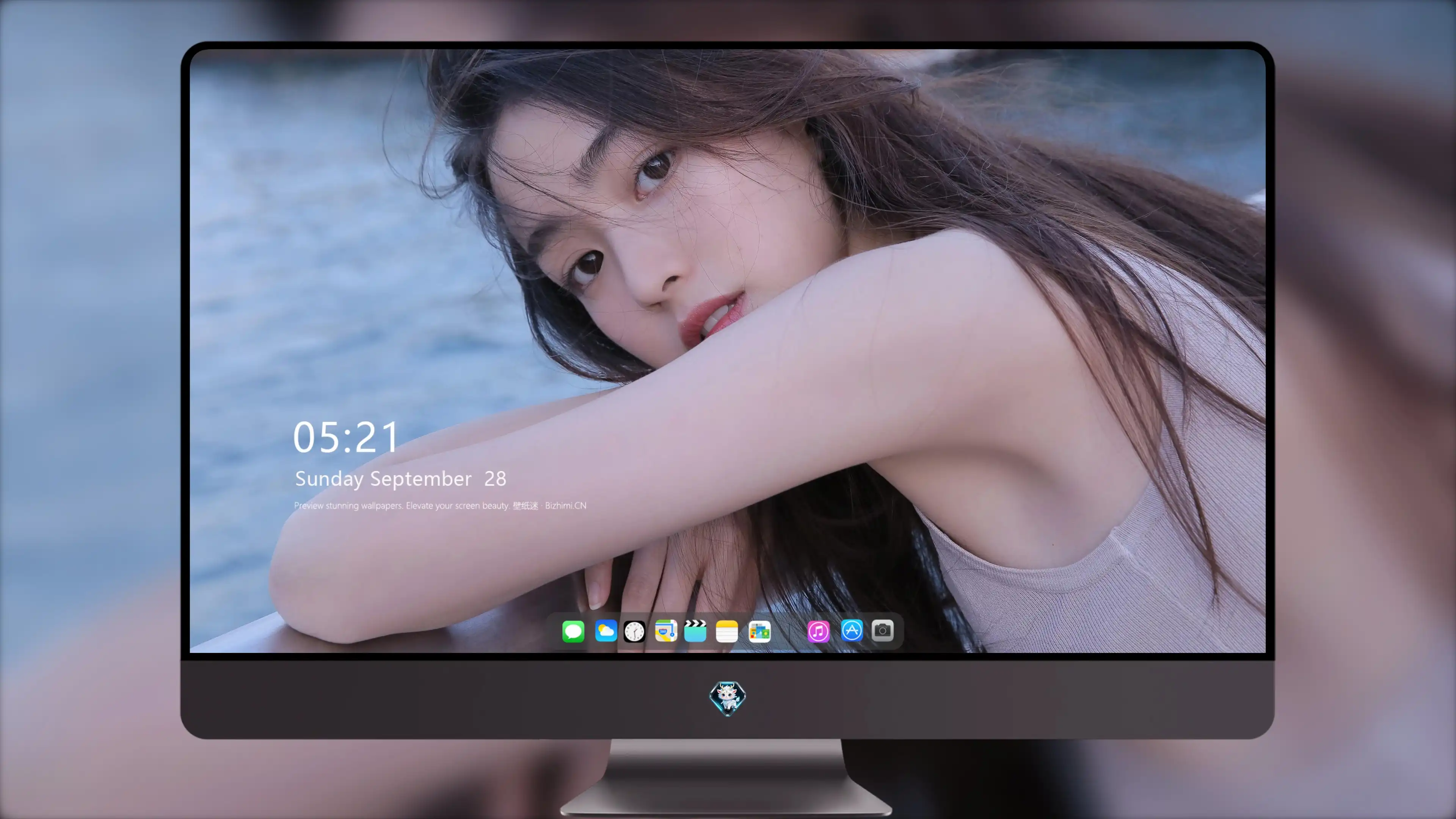Click the 'Bizhimi.CN' text in the tagline

[566, 505]
